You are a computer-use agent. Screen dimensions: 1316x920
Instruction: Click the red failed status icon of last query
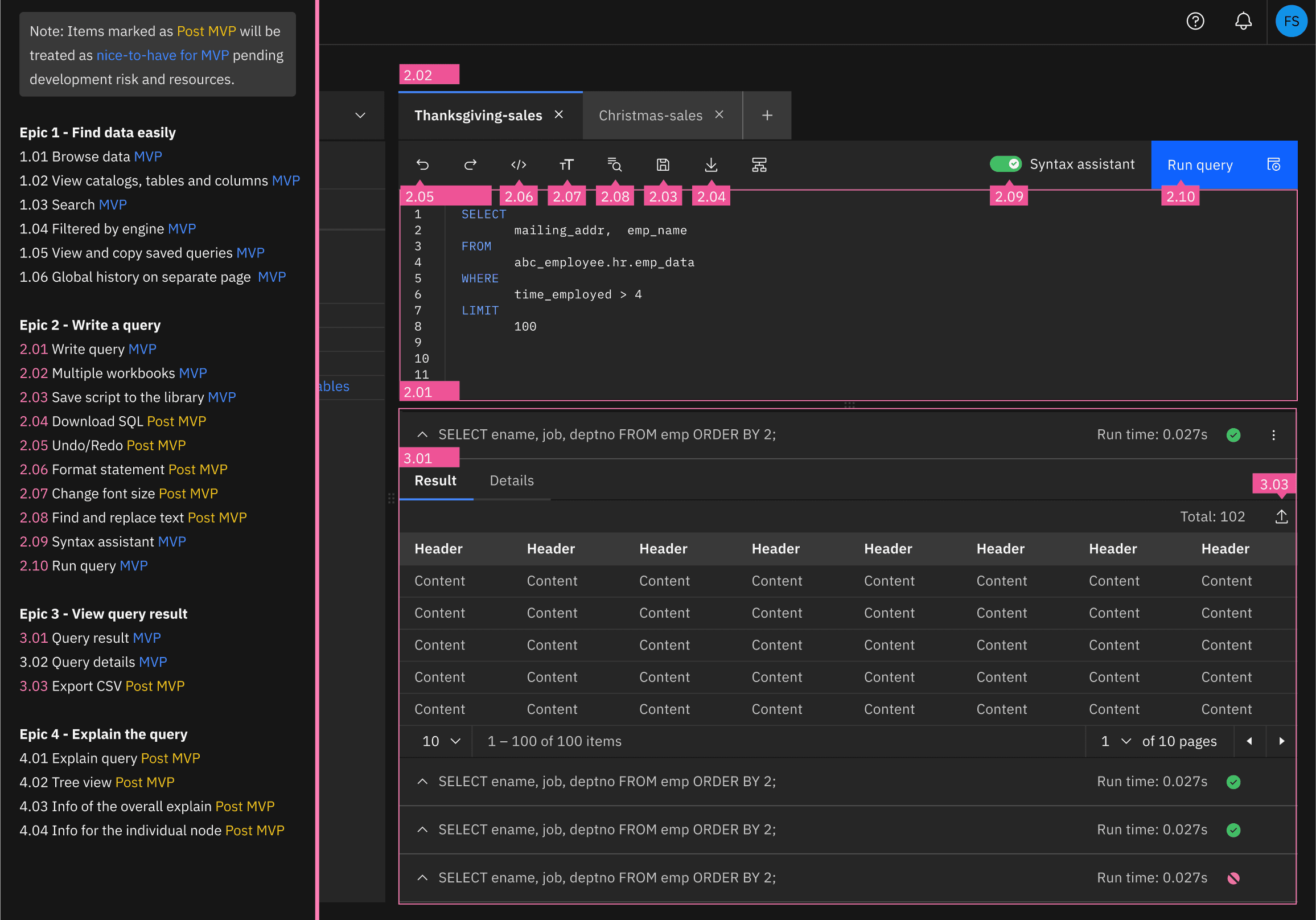[x=1233, y=878]
